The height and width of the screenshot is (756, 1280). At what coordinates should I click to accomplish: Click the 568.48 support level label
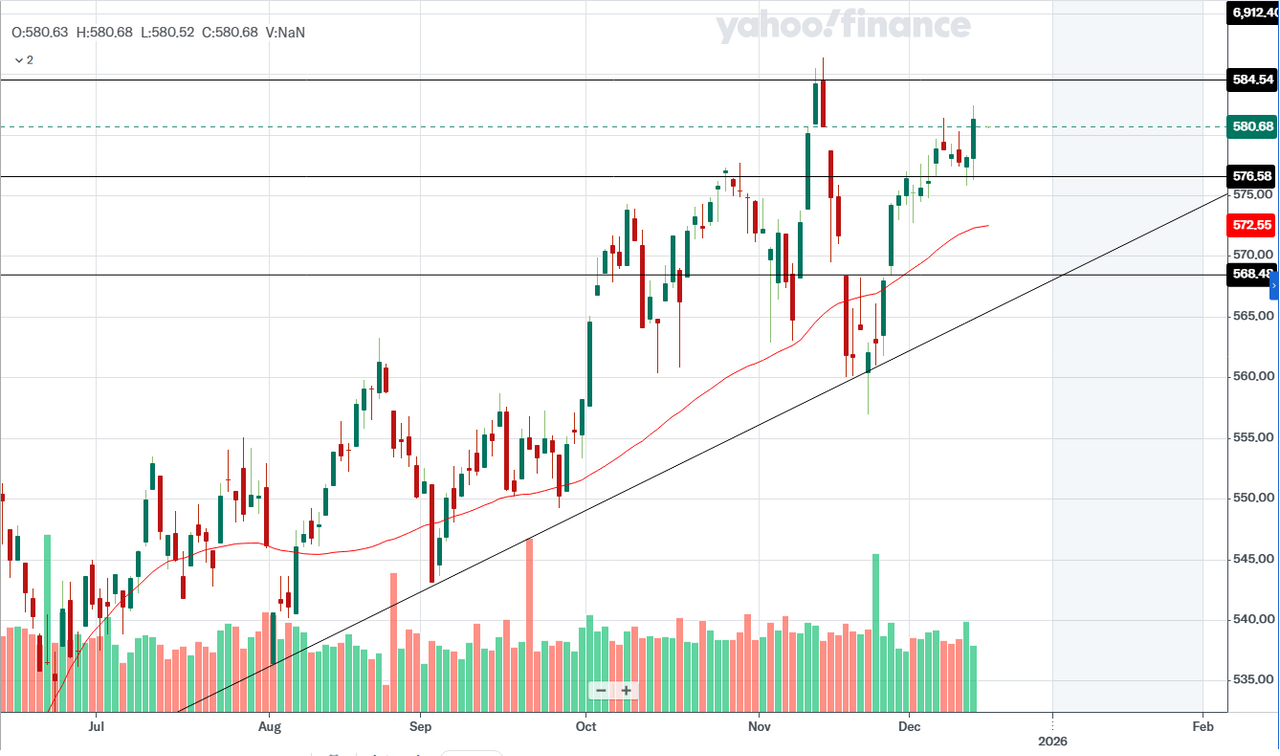(x=1250, y=274)
